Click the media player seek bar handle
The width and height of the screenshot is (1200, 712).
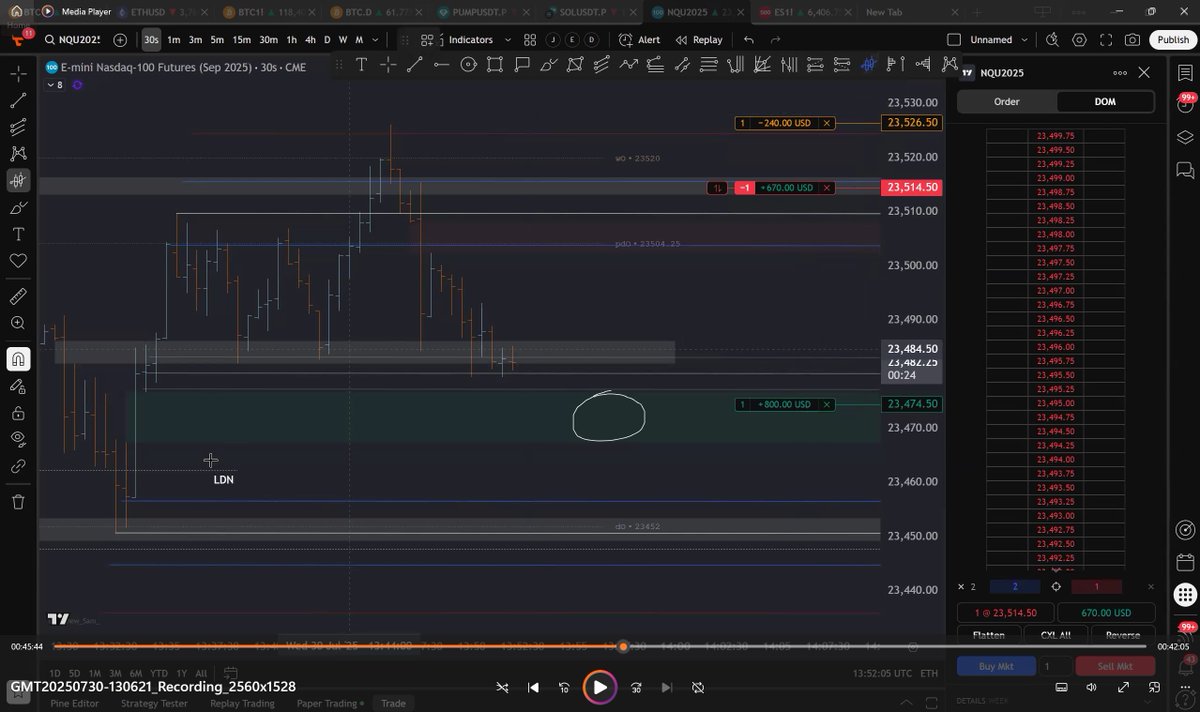click(623, 647)
